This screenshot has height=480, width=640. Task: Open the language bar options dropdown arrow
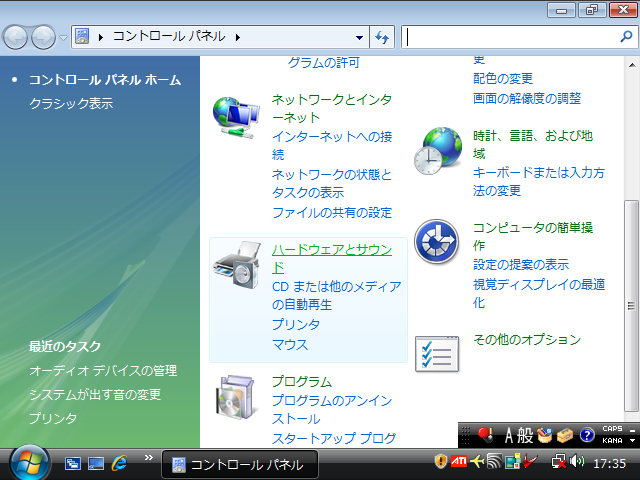point(633,441)
